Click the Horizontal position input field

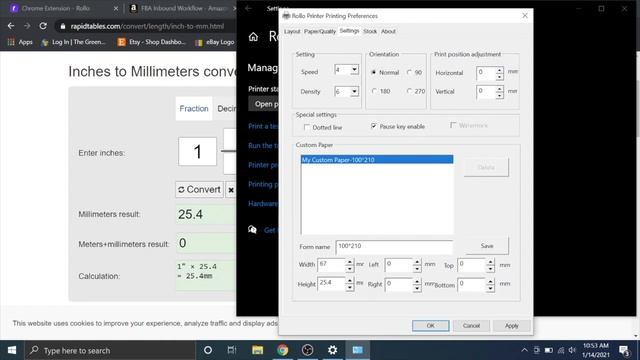click(486, 73)
